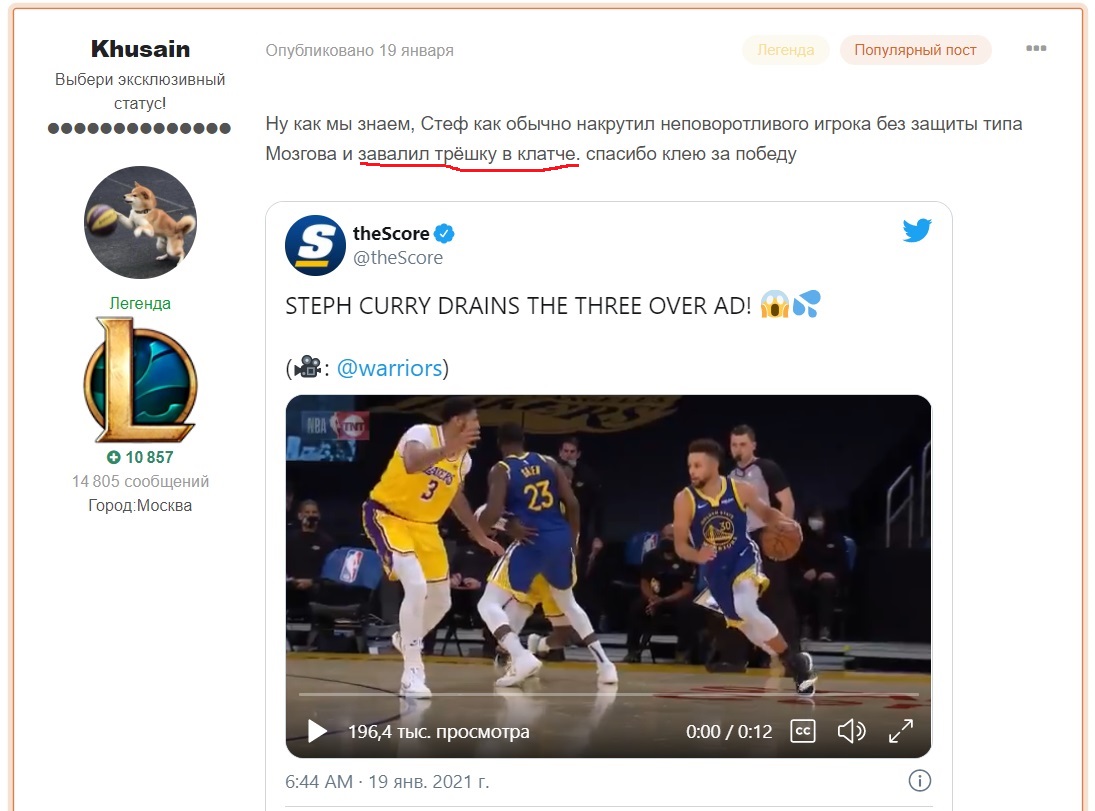Viewport: 1095px width, 811px height.
Task: Click theScore account name
Action: (391, 233)
